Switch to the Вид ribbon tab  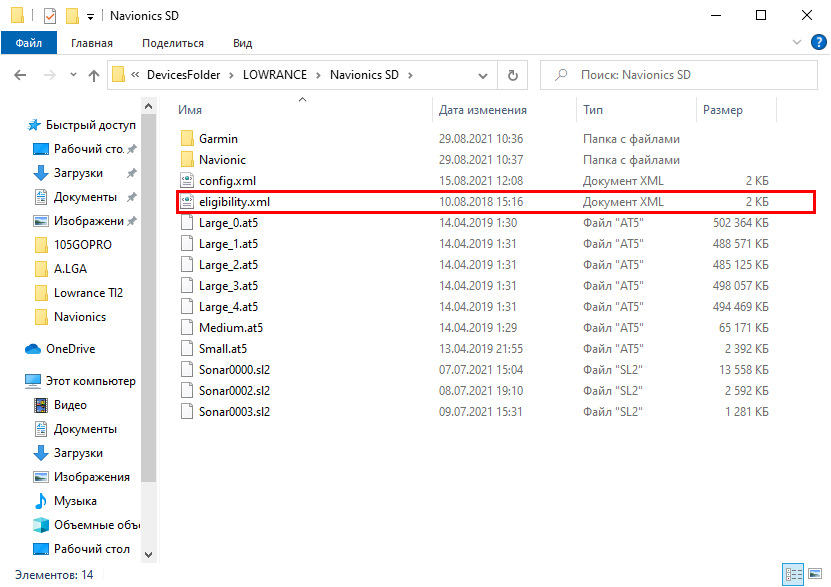(x=243, y=43)
